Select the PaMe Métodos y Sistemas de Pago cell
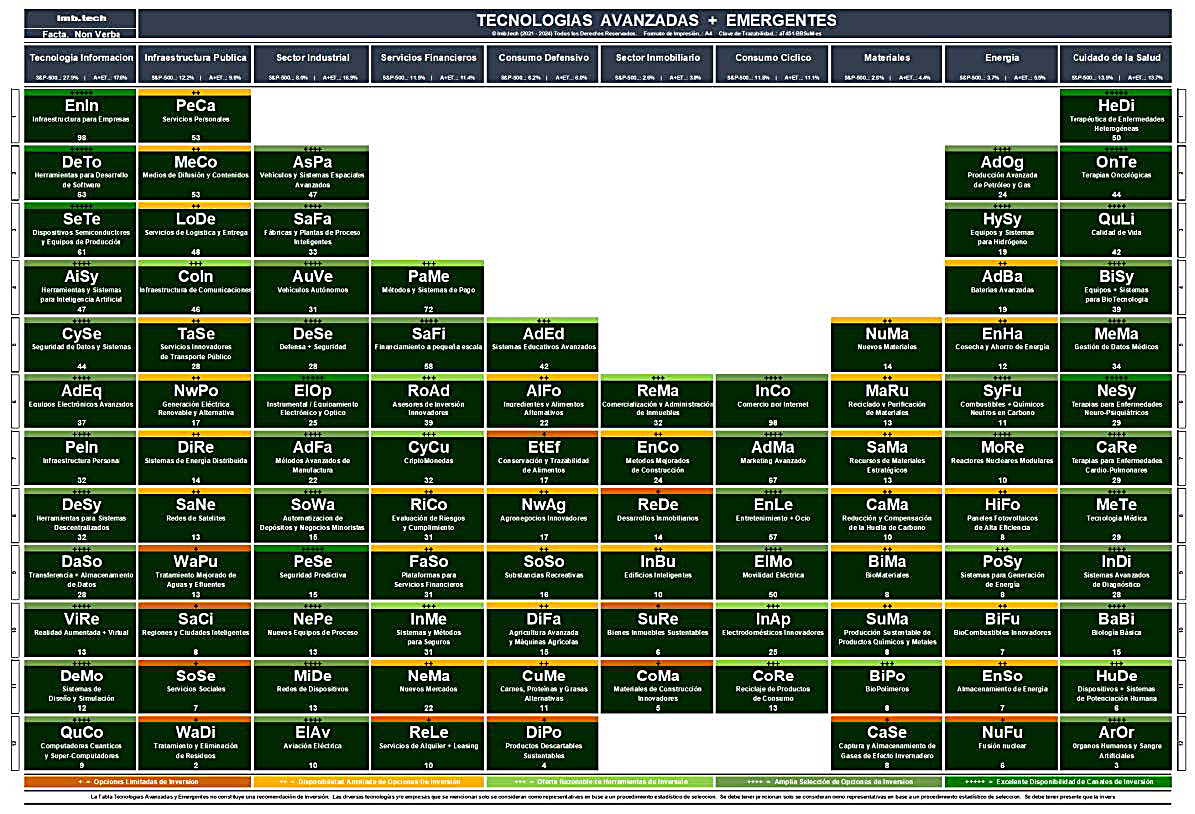Image resolution: width=1195 pixels, height=814 pixels. pos(428,287)
